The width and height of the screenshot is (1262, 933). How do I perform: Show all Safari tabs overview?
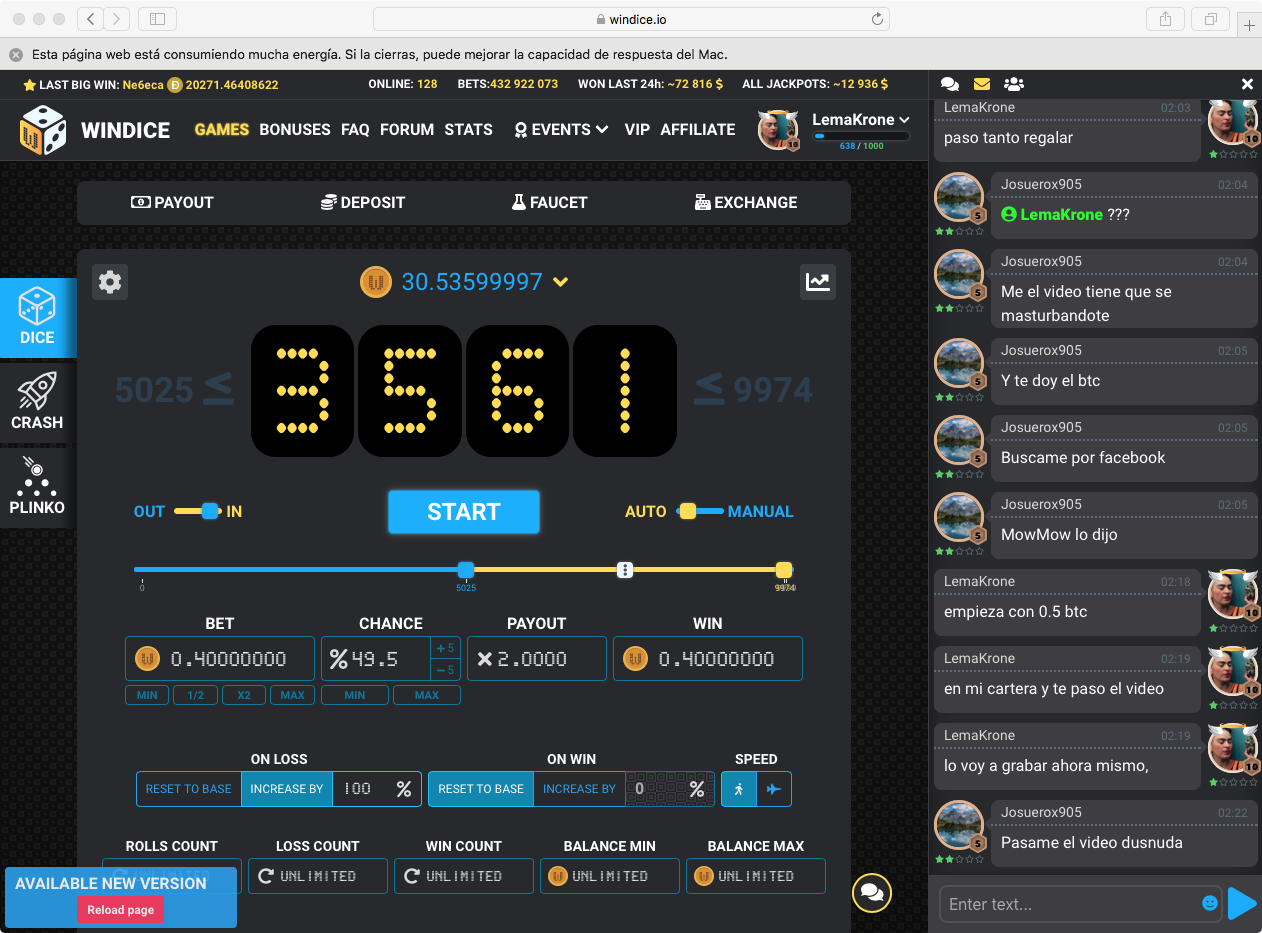click(x=1210, y=19)
